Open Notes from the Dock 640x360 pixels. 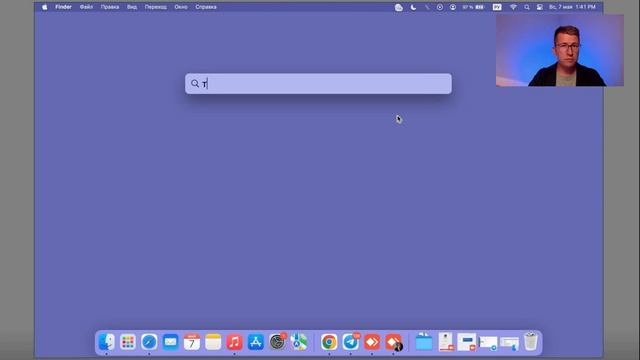click(213, 342)
